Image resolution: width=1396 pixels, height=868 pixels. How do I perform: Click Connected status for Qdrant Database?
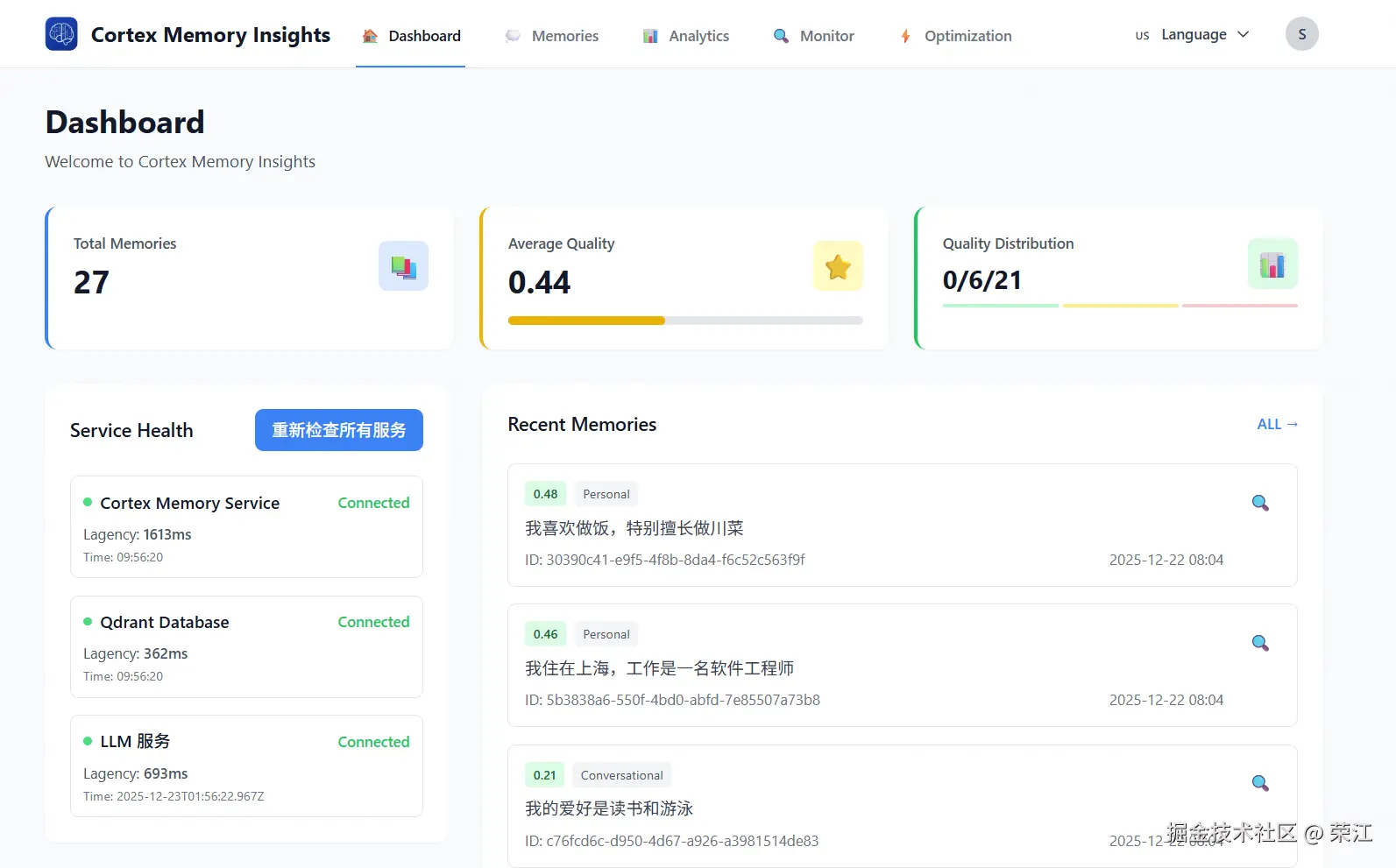point(373,622)
